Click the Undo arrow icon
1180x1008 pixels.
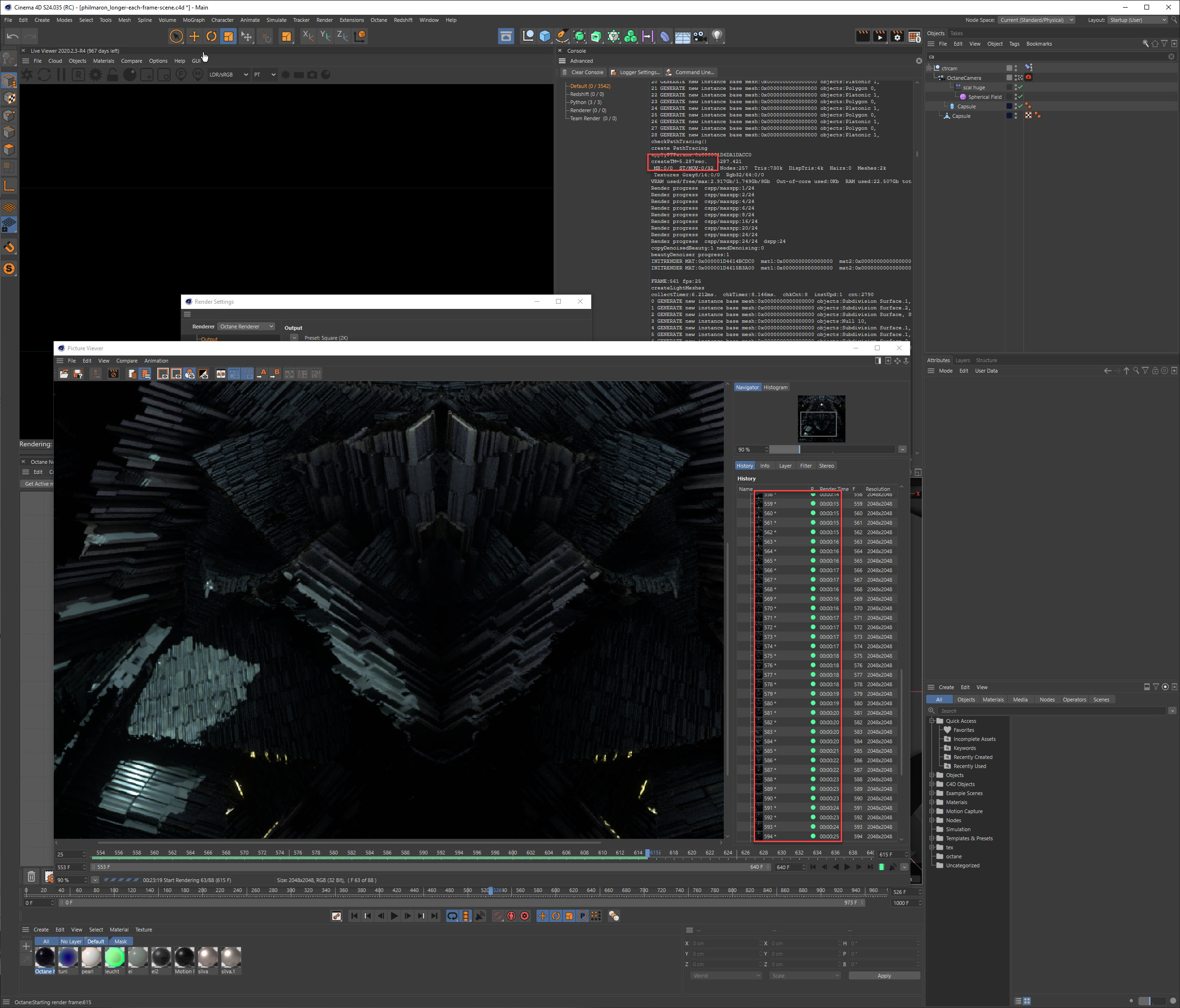(12, 37)
